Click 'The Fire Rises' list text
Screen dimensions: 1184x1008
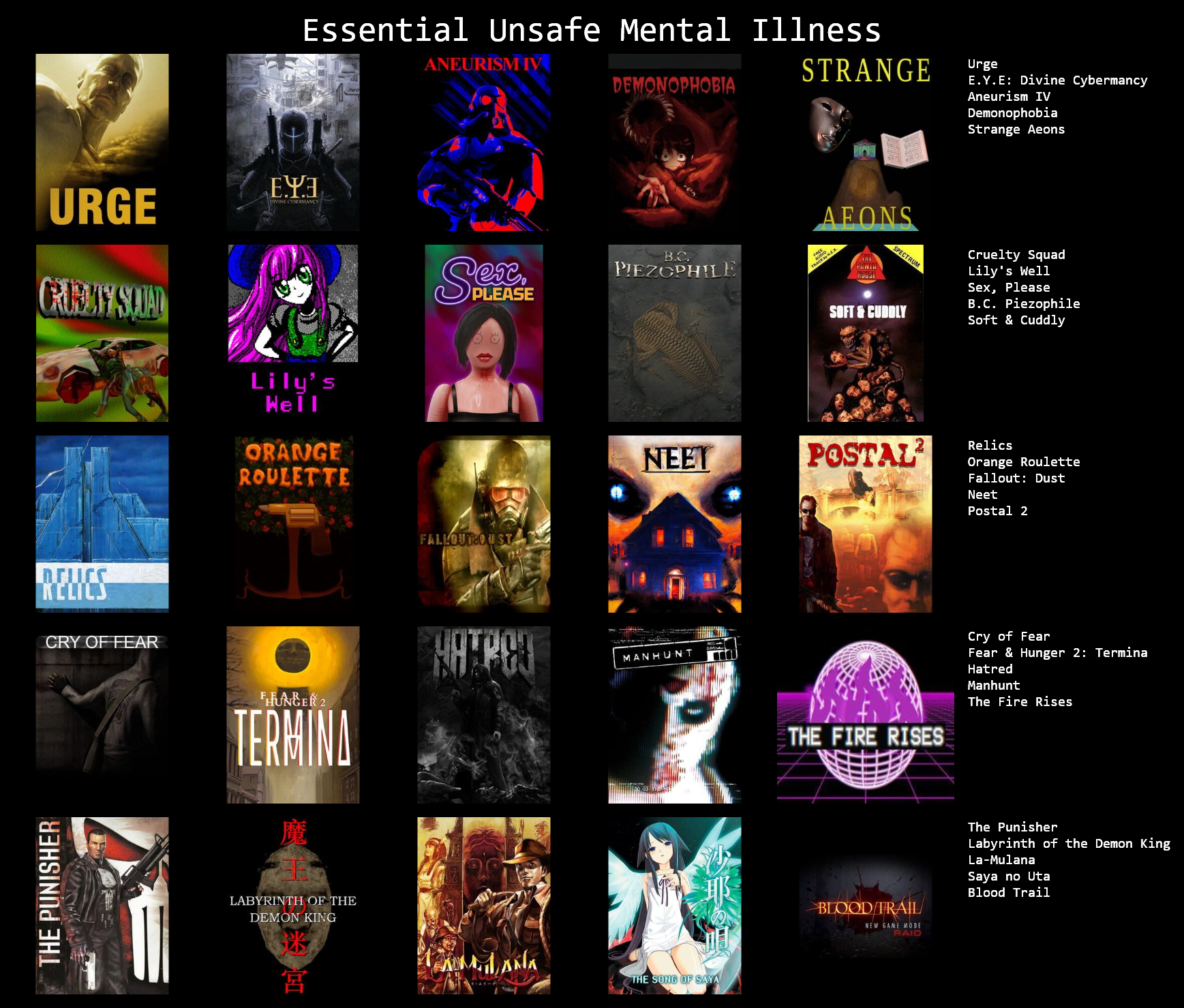click(1020, 702)
